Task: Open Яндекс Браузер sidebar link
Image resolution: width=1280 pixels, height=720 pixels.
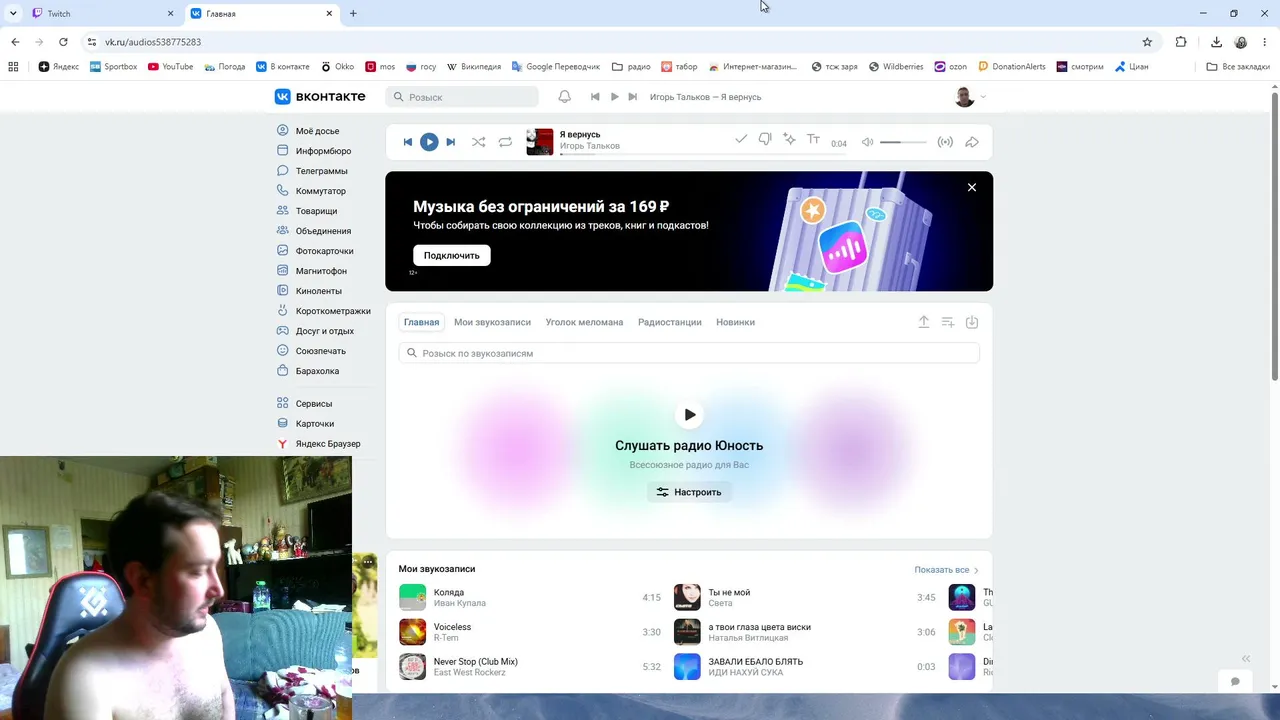Action: pyautogui.click(x=318, y=444)
